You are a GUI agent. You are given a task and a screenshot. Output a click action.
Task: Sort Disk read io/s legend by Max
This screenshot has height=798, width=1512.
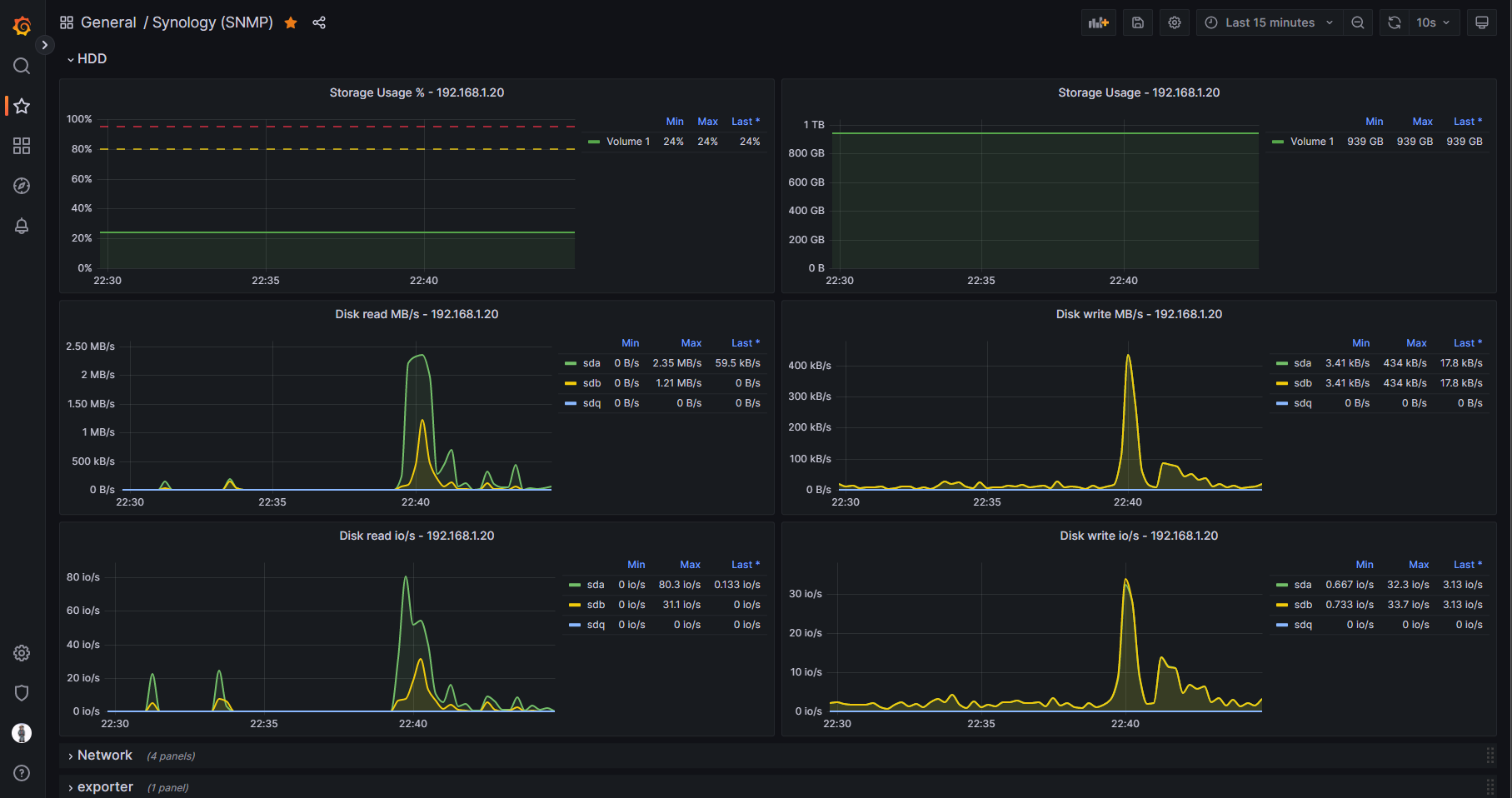(690, 565)
